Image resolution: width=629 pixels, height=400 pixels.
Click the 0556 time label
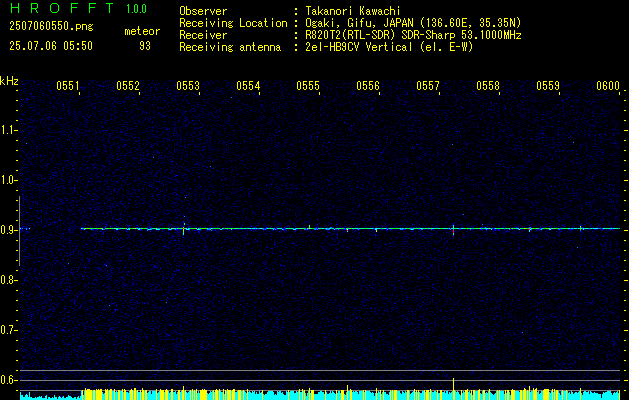tap(368, 85)
